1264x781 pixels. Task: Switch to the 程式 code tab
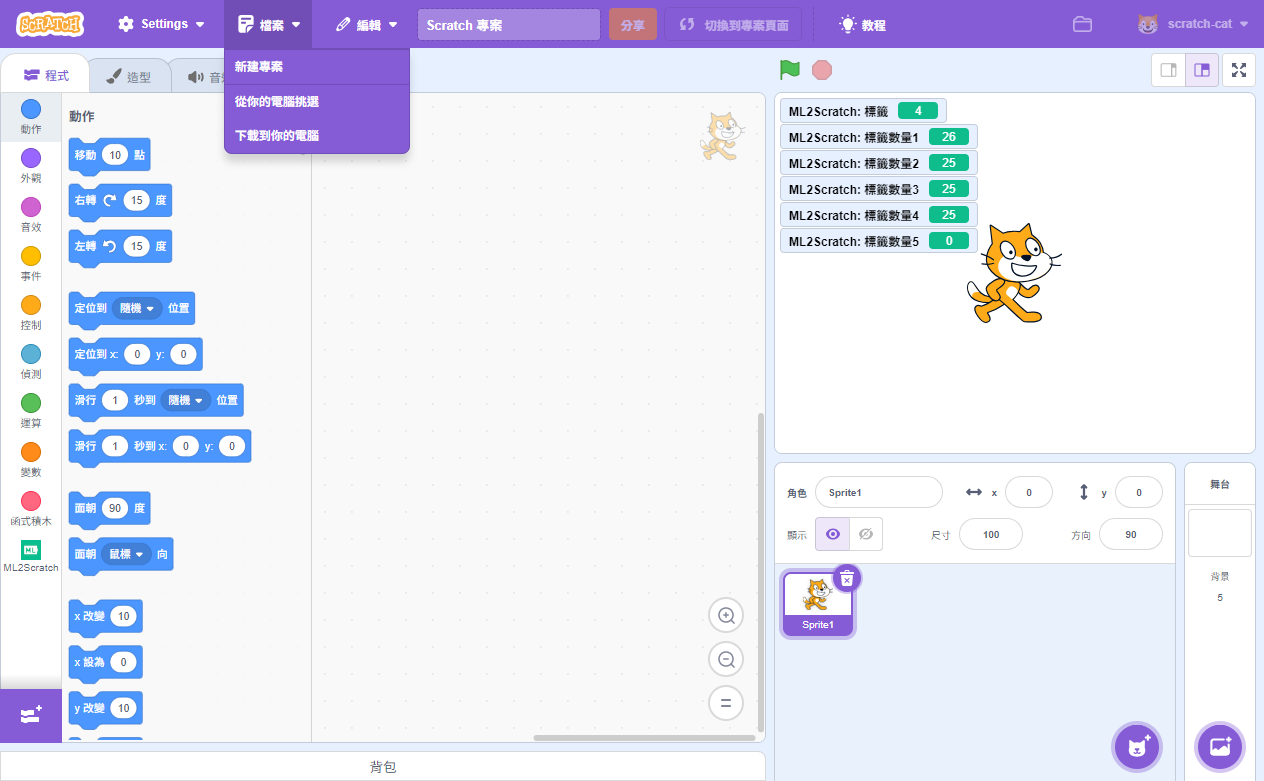tap(46, 76)
